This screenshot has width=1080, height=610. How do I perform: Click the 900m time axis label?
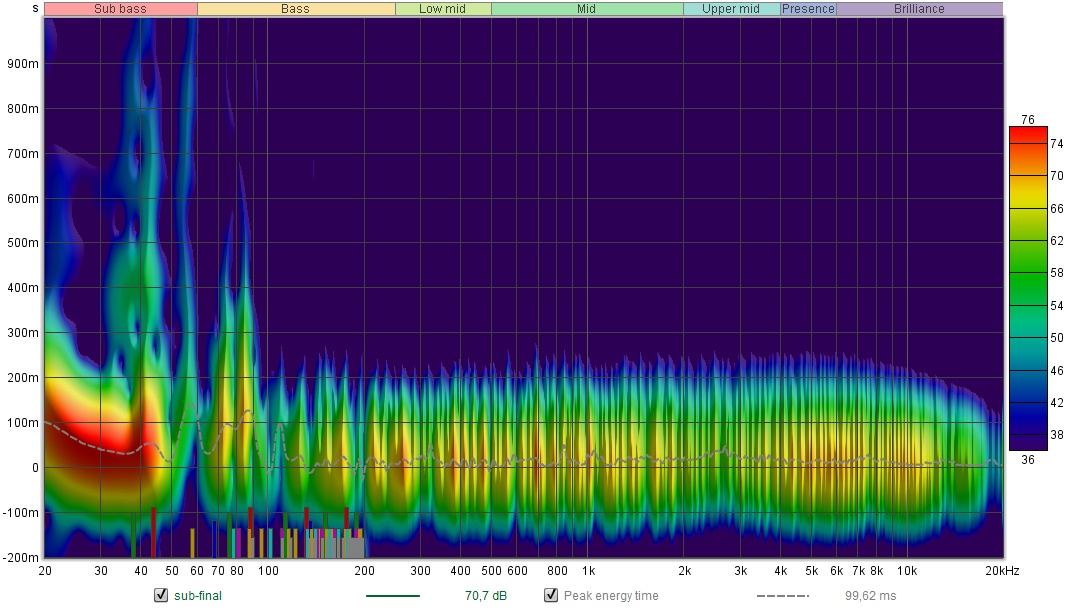(x=24, y=63)
